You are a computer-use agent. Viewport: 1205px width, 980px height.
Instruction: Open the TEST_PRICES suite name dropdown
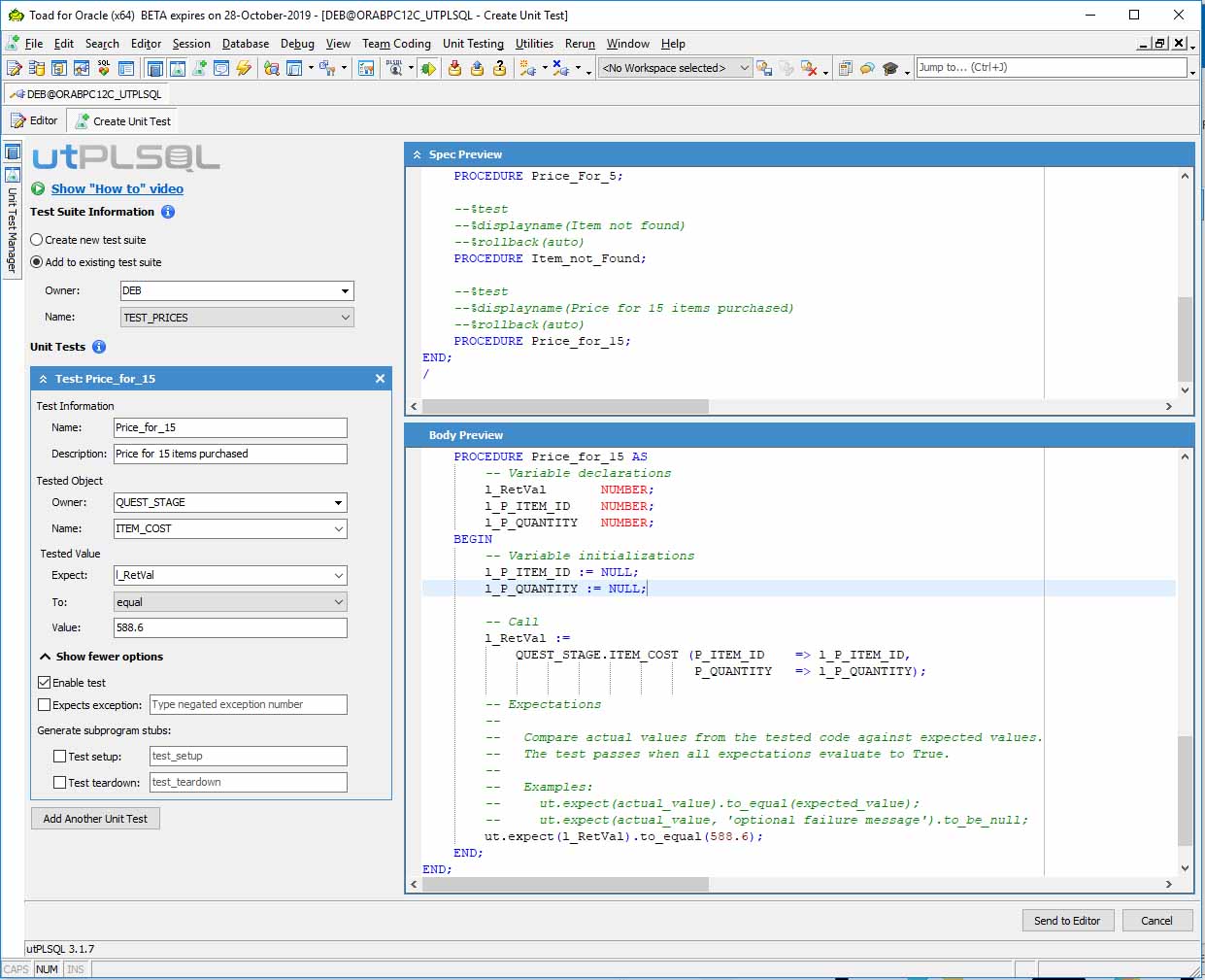point(345,318)
